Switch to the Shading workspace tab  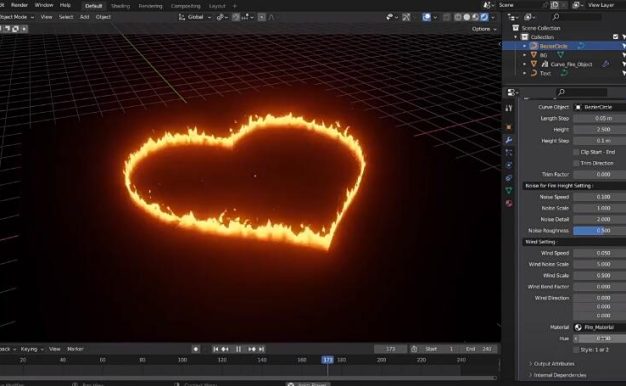pyautogui.click(x=121, y=6)
